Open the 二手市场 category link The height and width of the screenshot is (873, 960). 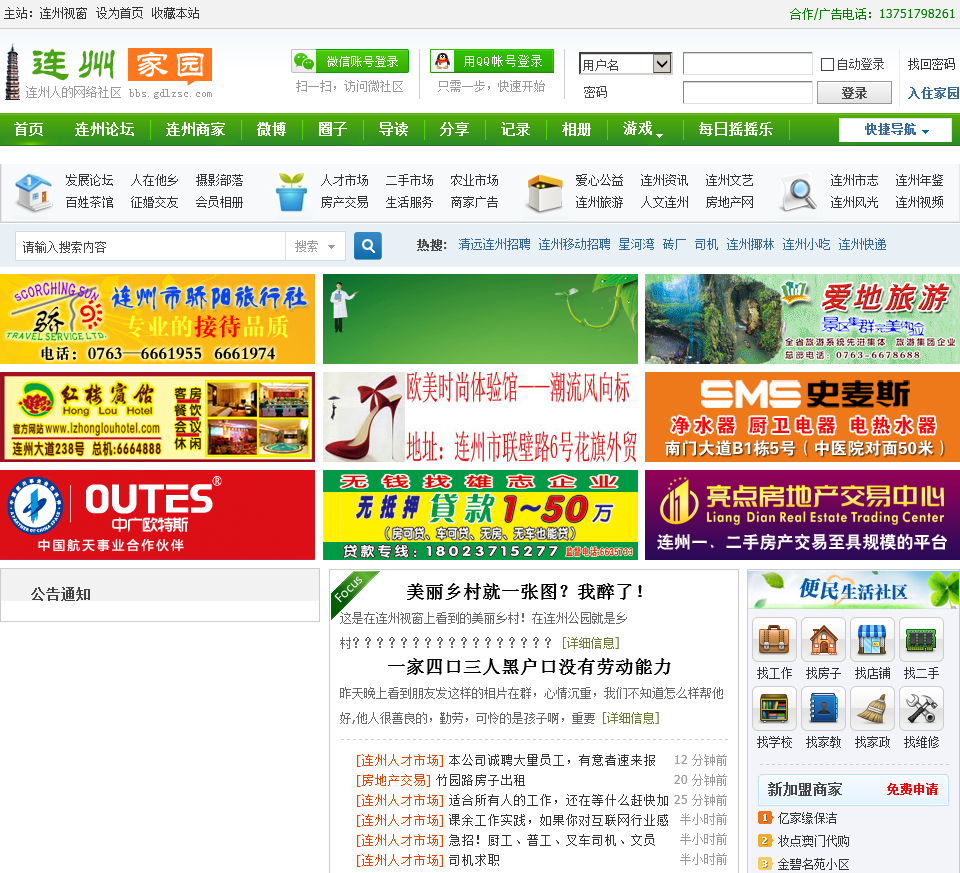pos(410,181)
